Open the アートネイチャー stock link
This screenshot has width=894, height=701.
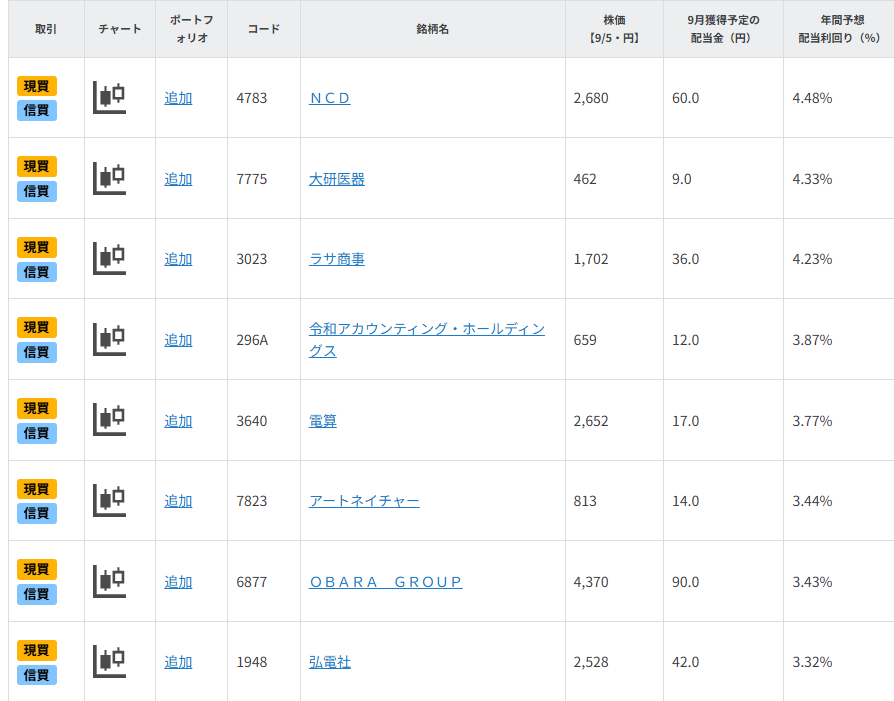(364, 501)
